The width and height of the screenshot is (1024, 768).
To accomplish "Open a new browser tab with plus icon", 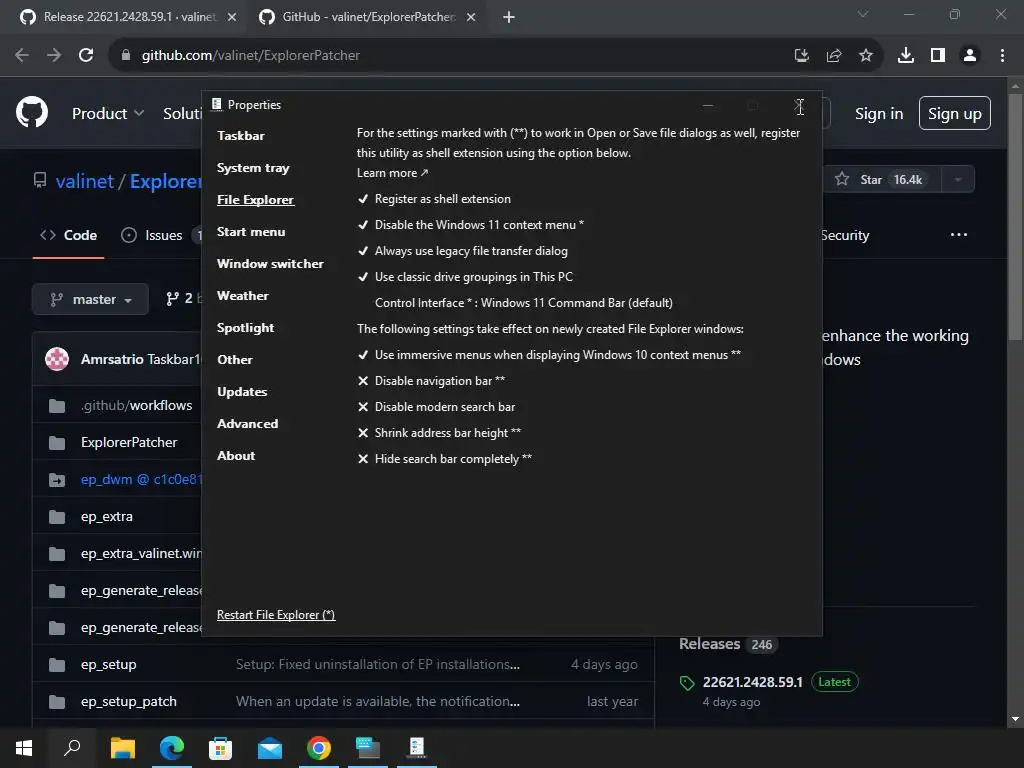I will tap(509, 17).
